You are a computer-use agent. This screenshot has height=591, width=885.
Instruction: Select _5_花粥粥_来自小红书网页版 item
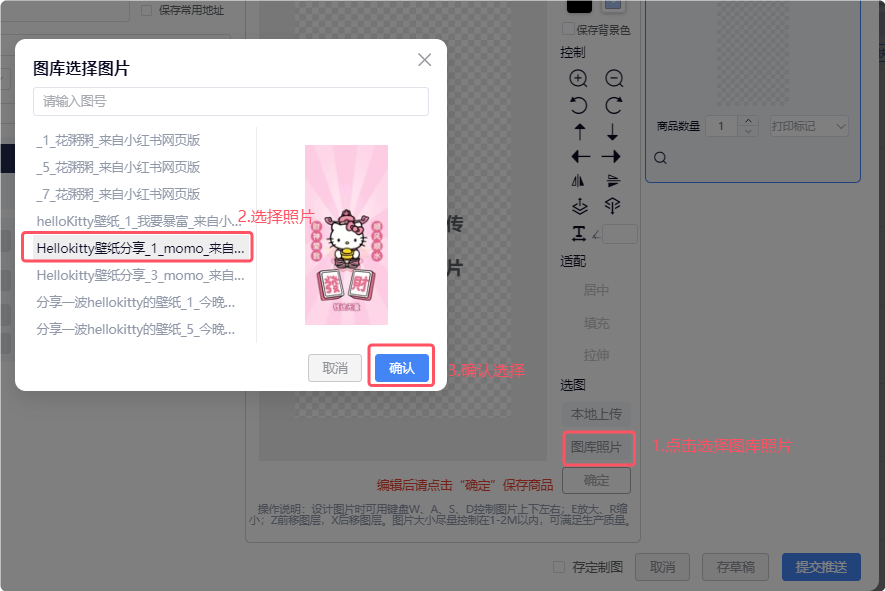139,167
